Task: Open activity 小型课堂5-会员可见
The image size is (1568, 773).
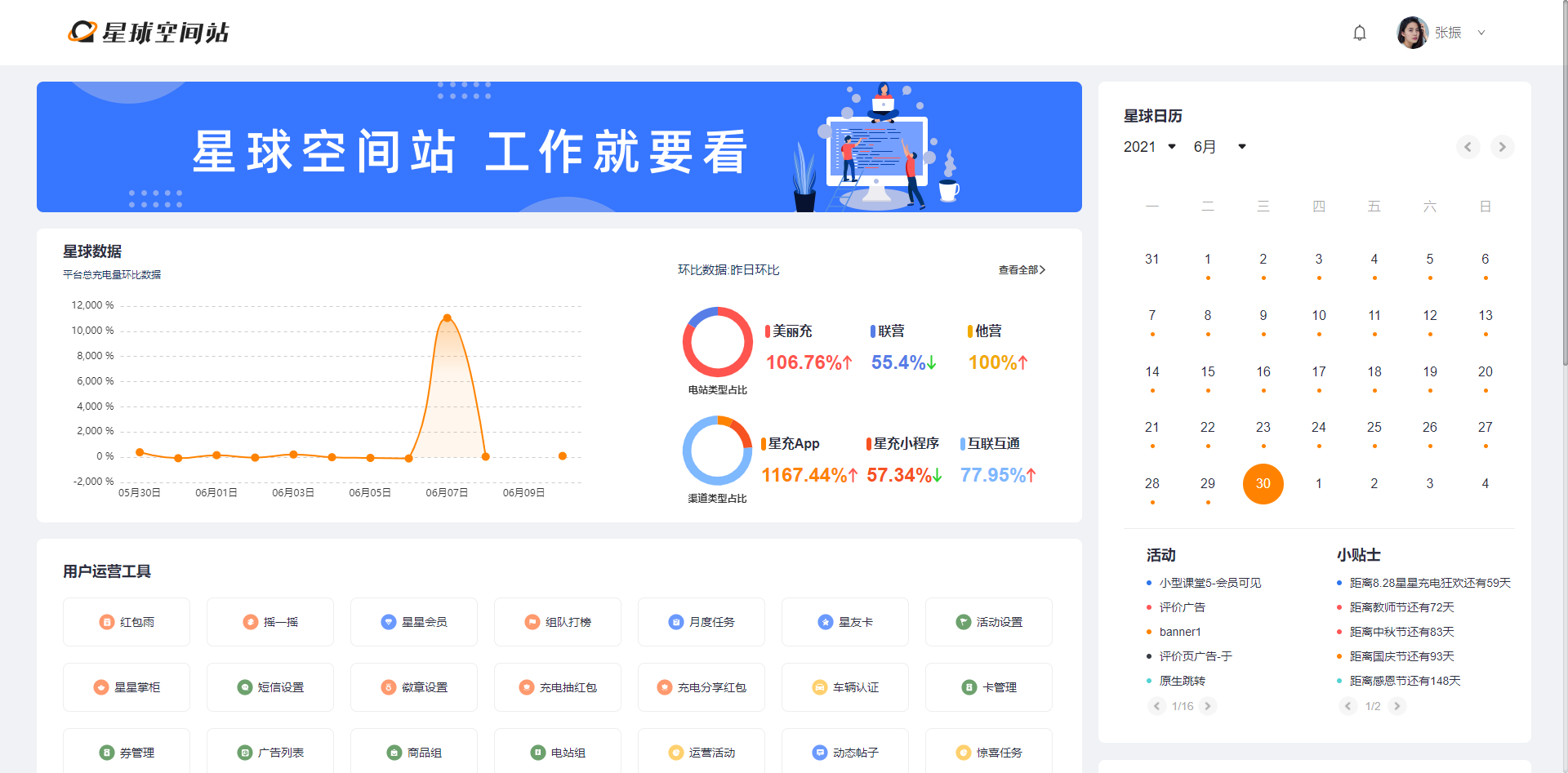Action: click(1210, 583)
